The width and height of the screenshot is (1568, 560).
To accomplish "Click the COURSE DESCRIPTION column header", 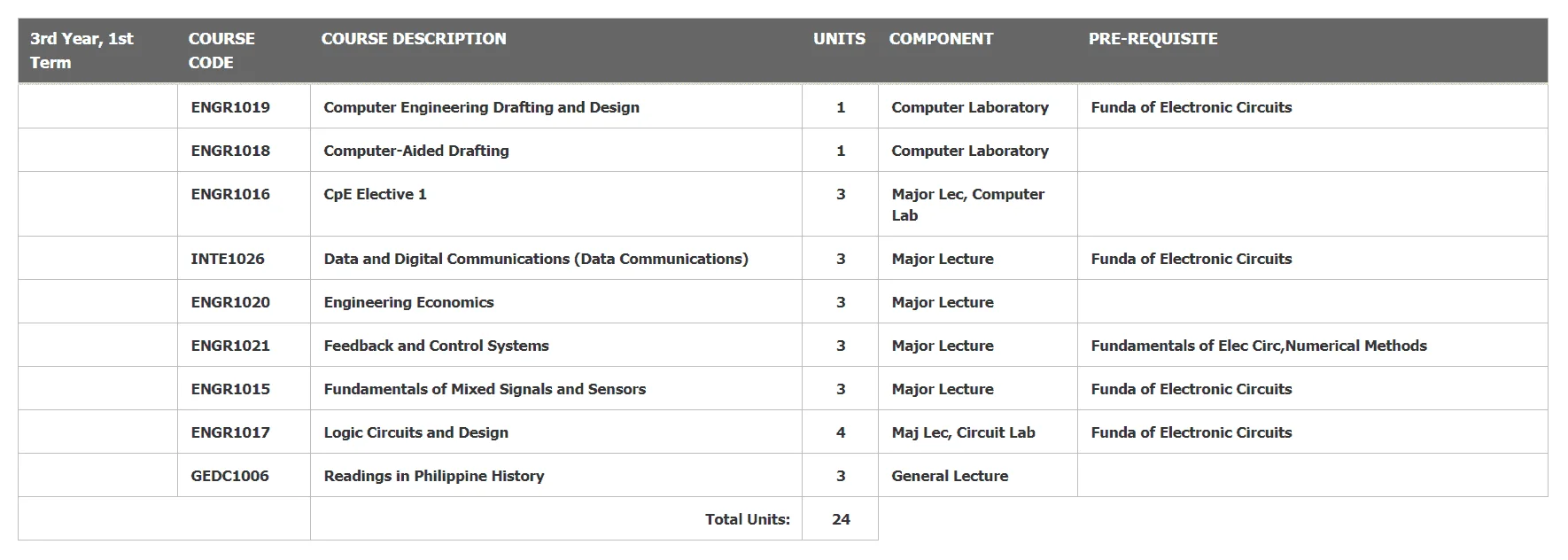I will point(414,39).
